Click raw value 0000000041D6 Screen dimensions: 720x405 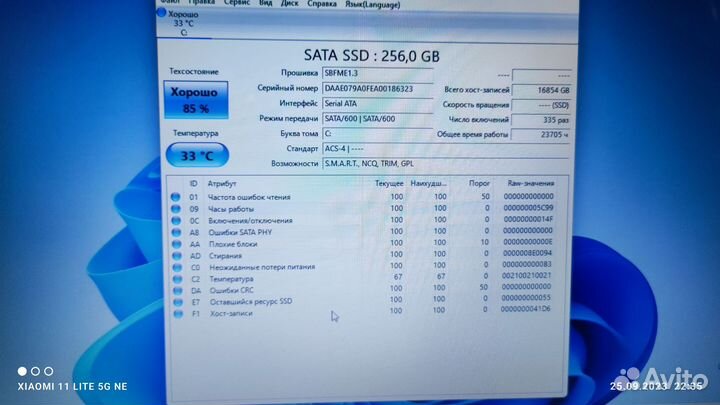(x=525, y=309)
